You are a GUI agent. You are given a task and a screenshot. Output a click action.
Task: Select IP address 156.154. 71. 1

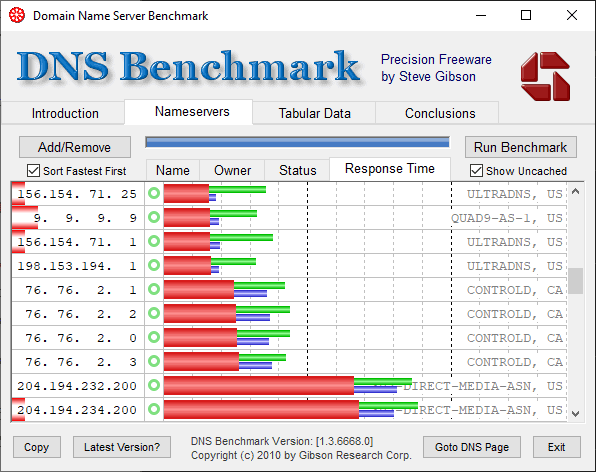click(77, 242)
